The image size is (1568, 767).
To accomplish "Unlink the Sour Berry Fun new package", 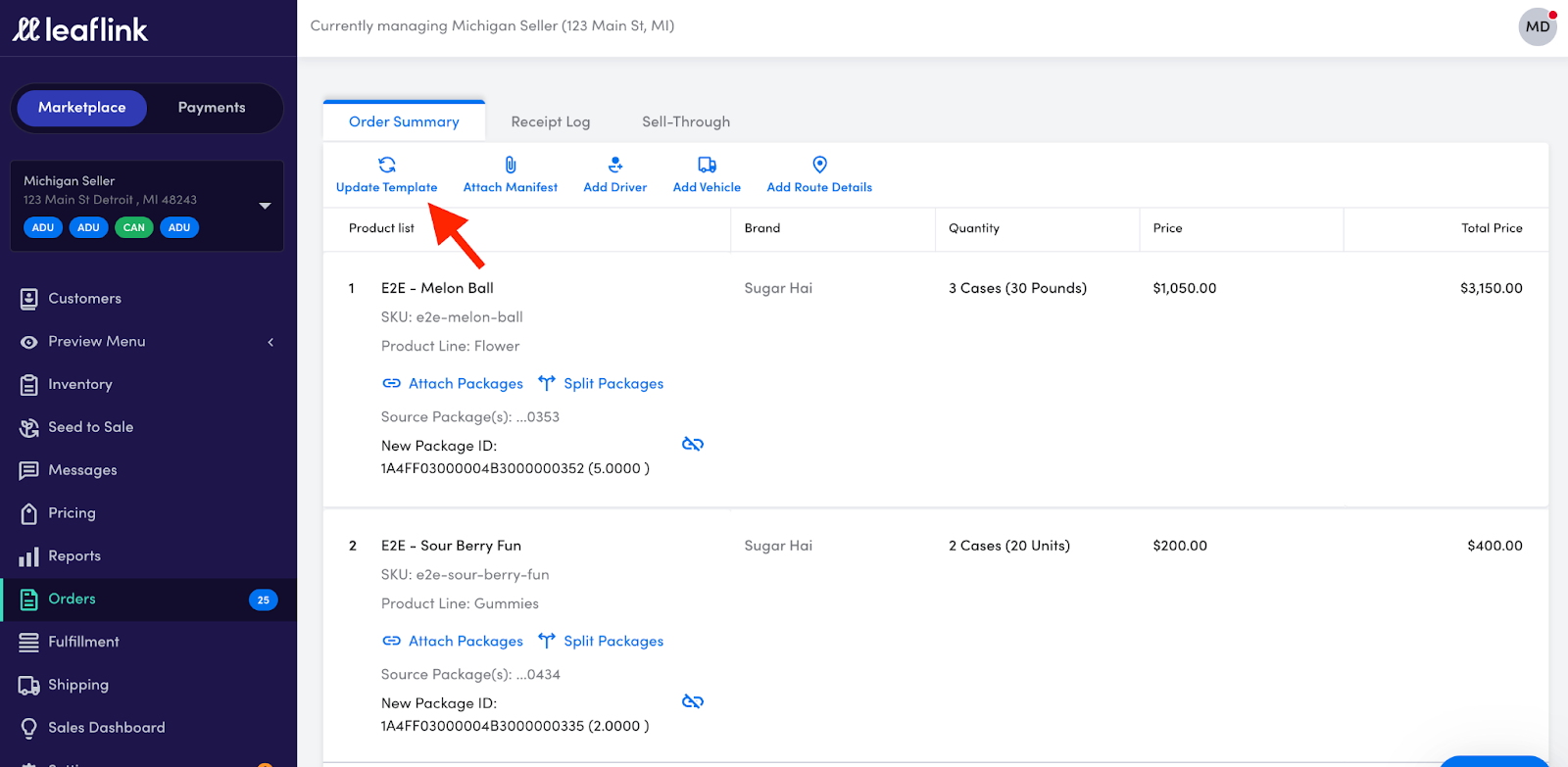I will coord(693,701).
